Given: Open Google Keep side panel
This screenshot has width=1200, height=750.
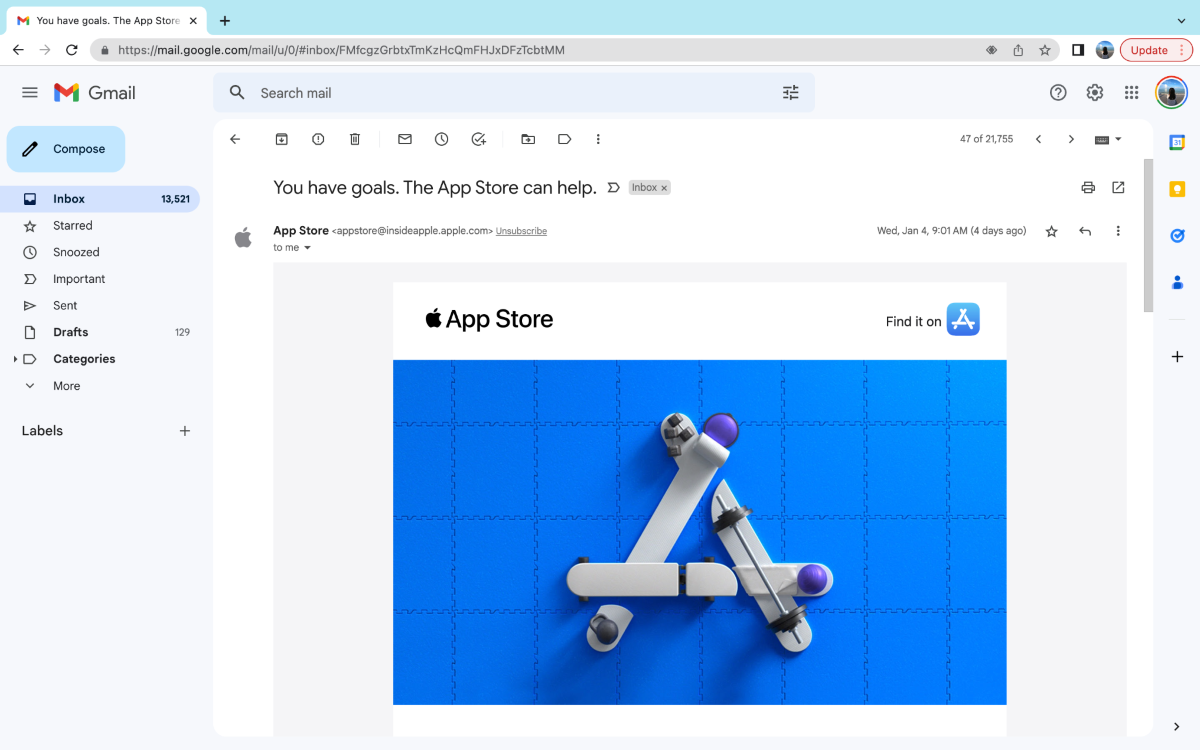Looking at the screenshot, I should 1177,189.
